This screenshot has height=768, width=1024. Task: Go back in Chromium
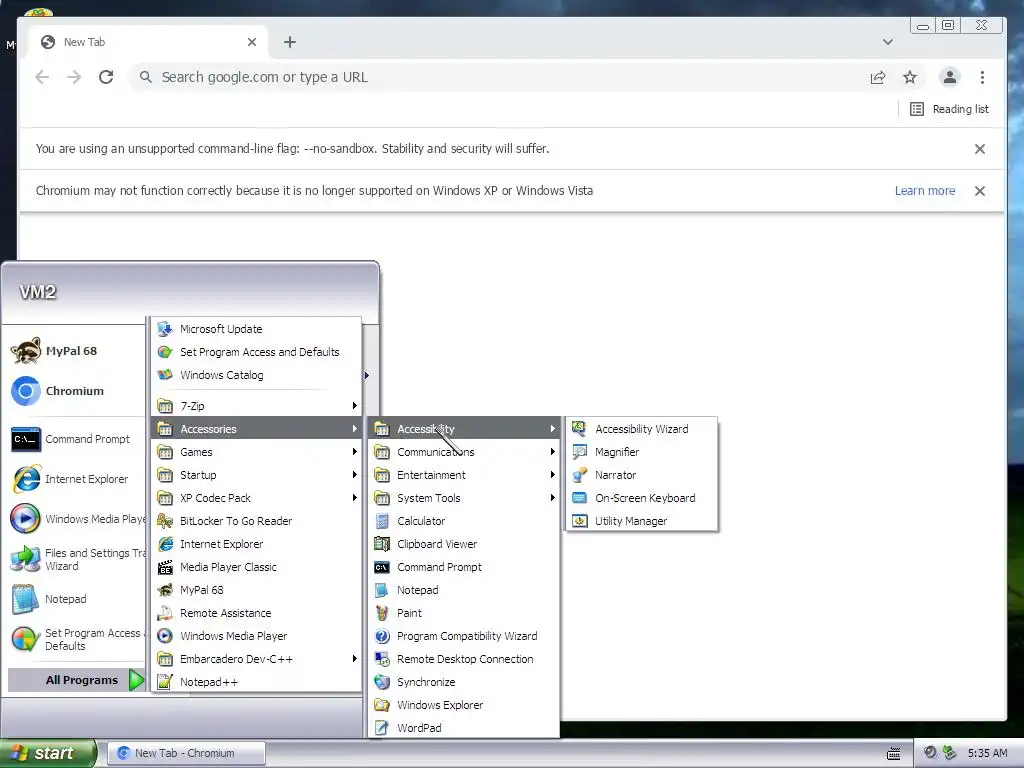pos(42,77)
